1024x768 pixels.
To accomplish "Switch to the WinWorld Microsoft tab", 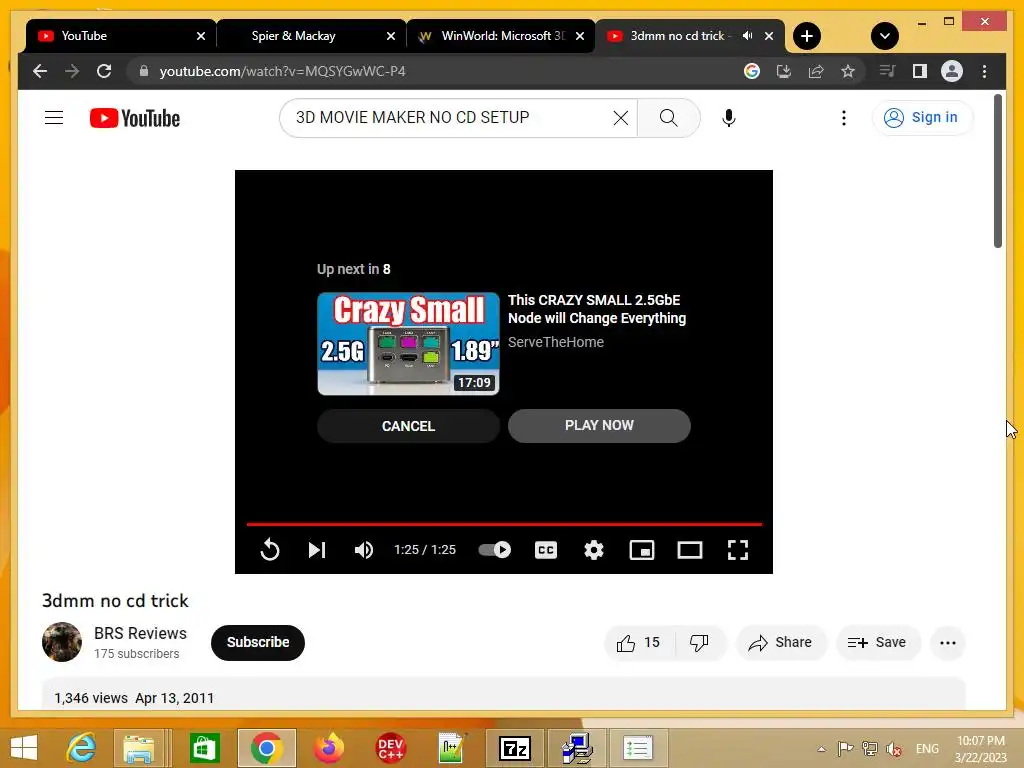I will tap(500, 36).
